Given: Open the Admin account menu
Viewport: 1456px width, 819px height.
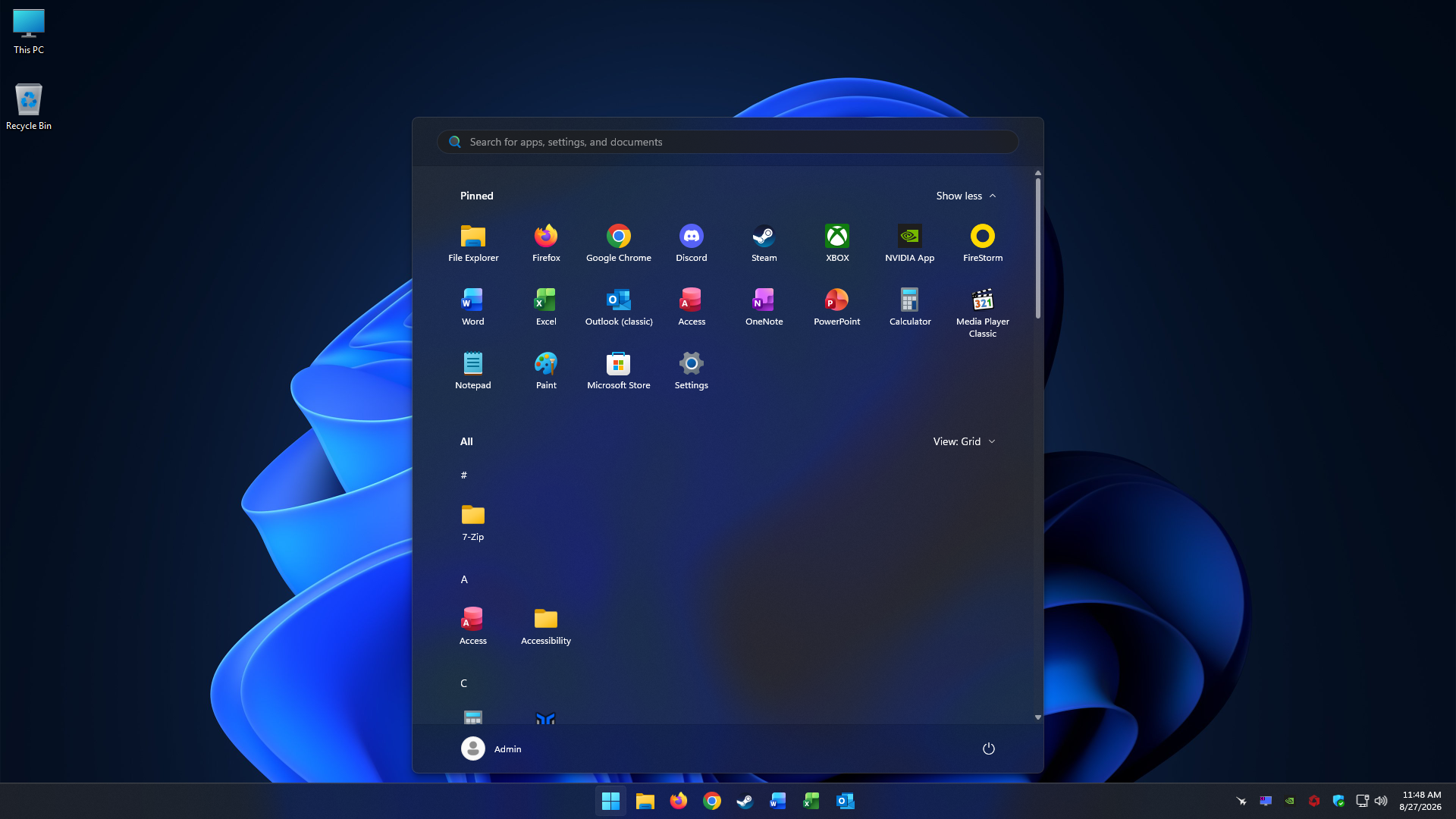Looking at the screenshot, I should [491, 748].
